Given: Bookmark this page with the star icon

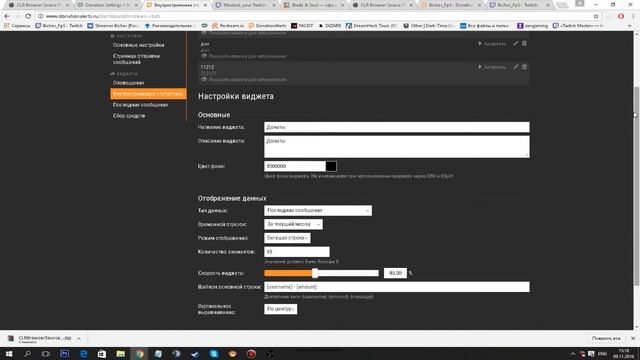Looking at the screenshot, I should [596, 16].
